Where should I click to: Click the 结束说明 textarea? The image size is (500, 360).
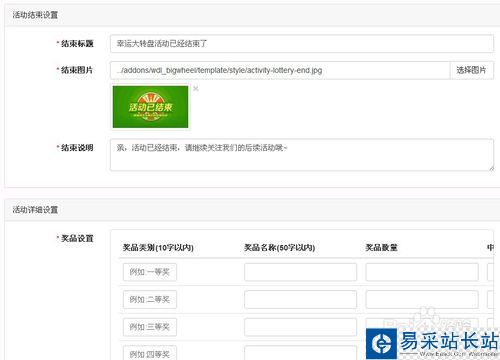point(302,155)
